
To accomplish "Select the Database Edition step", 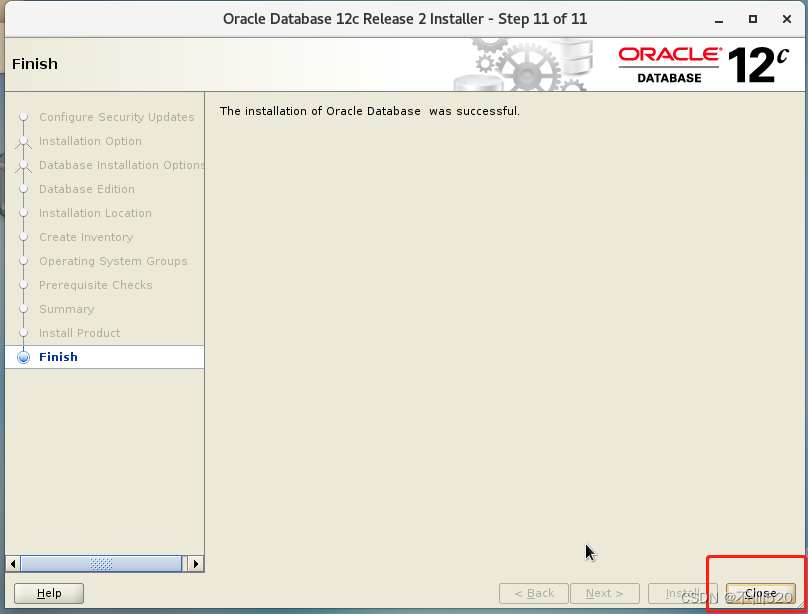I will point(87,189).
